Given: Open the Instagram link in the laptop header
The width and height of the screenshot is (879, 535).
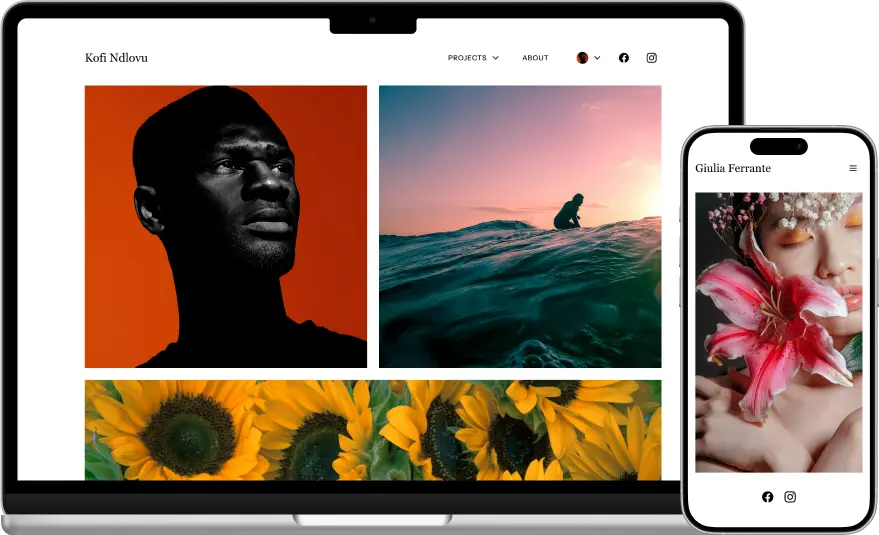Looking at the screenshot, I should click(x=652, y=58).
